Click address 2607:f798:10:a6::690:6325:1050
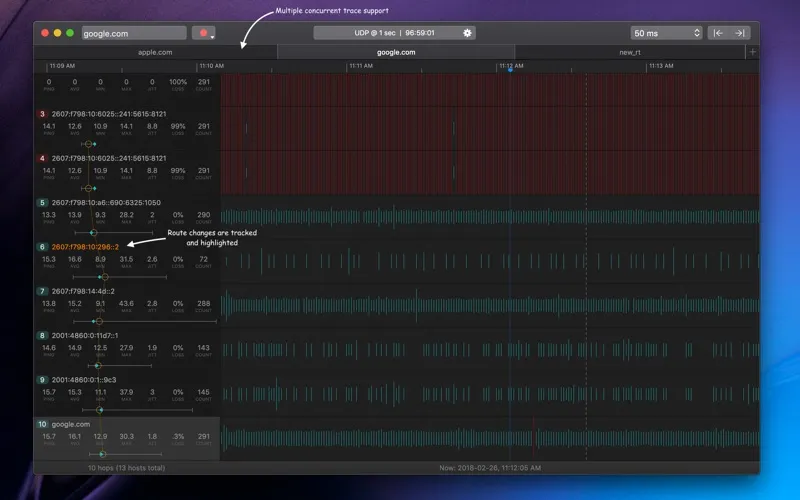 pos(106,203)
